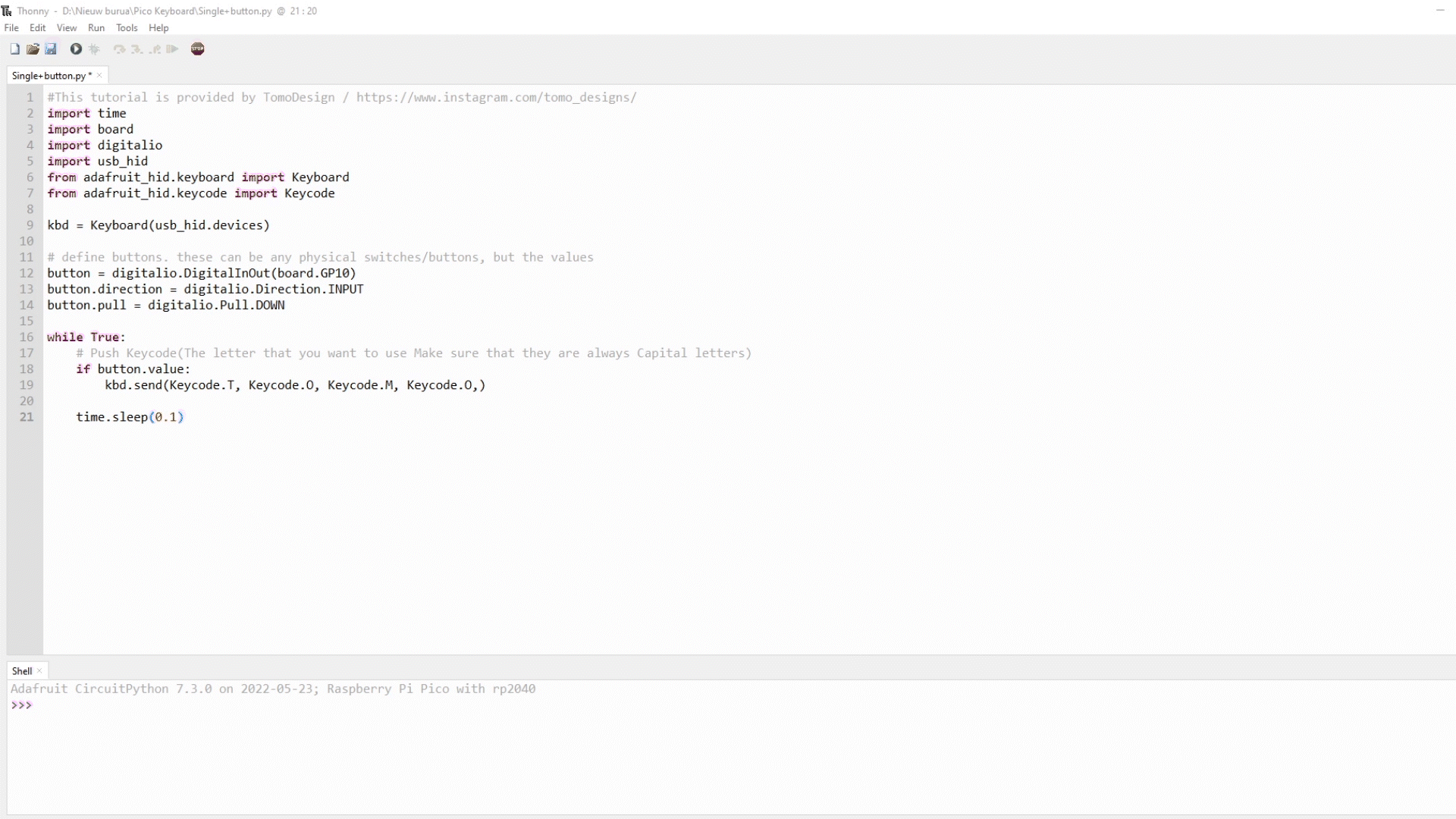Open the Run menu

click(x=96, y=28)
